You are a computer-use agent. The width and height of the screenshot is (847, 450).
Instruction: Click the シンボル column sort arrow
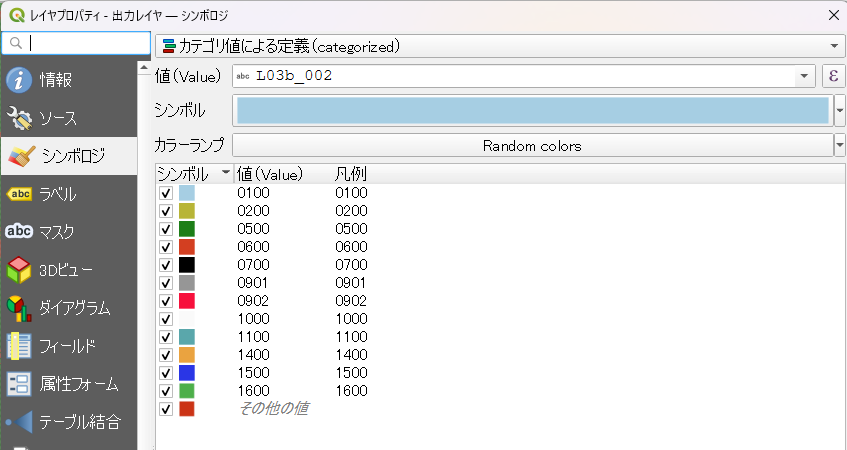[x=225, y=173]
